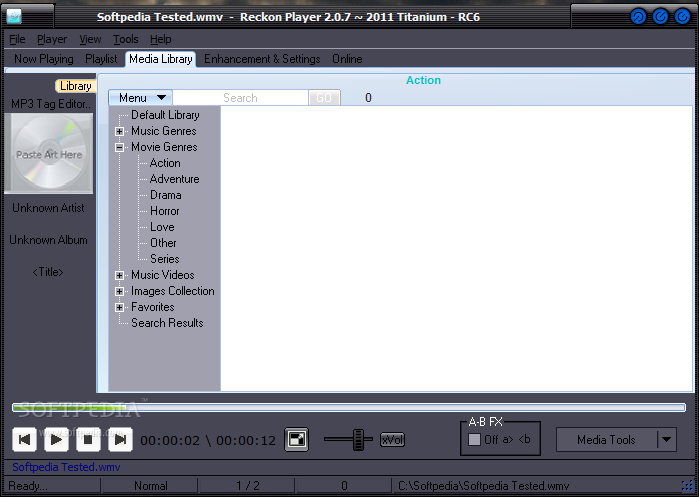
Task: Skip to the next track
Action: pos(120,439)
